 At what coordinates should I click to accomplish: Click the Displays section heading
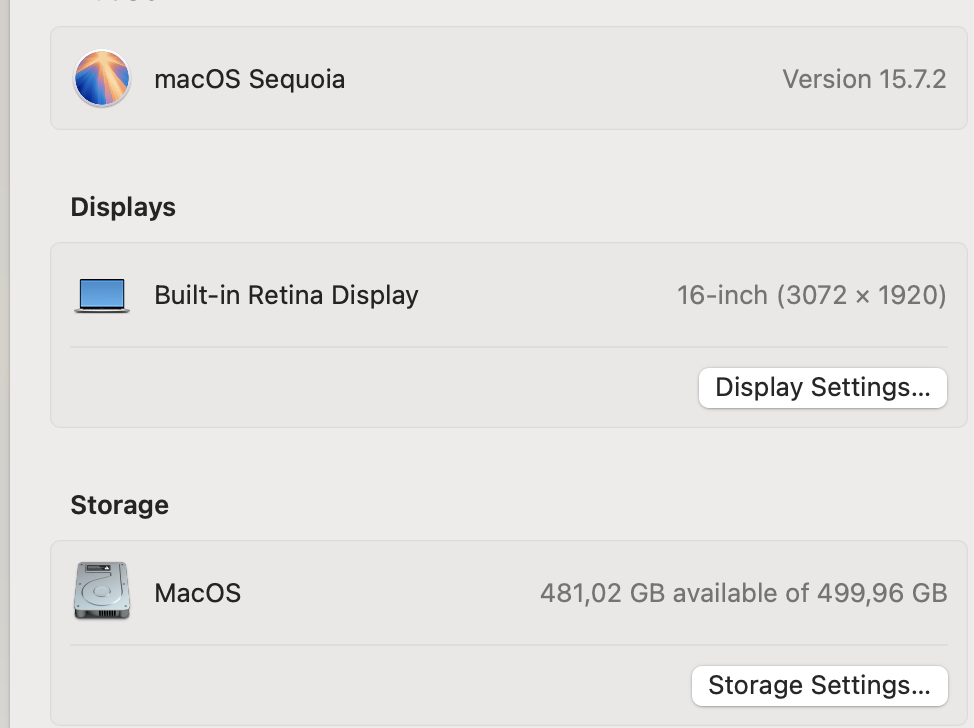tap(123, 208)
